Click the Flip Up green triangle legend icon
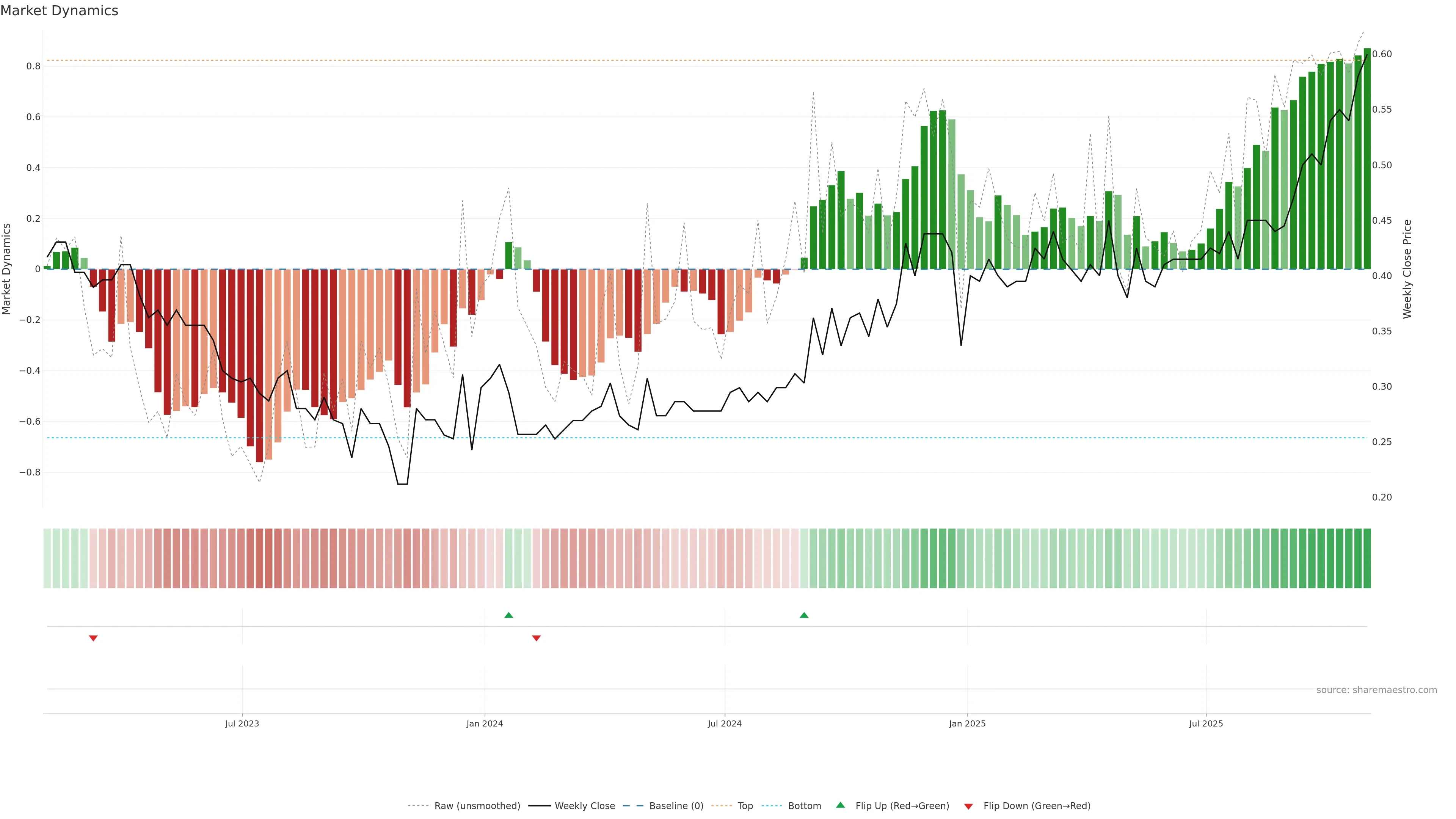The height and width of the screenshot is (819, 1456). coord(840,805)
